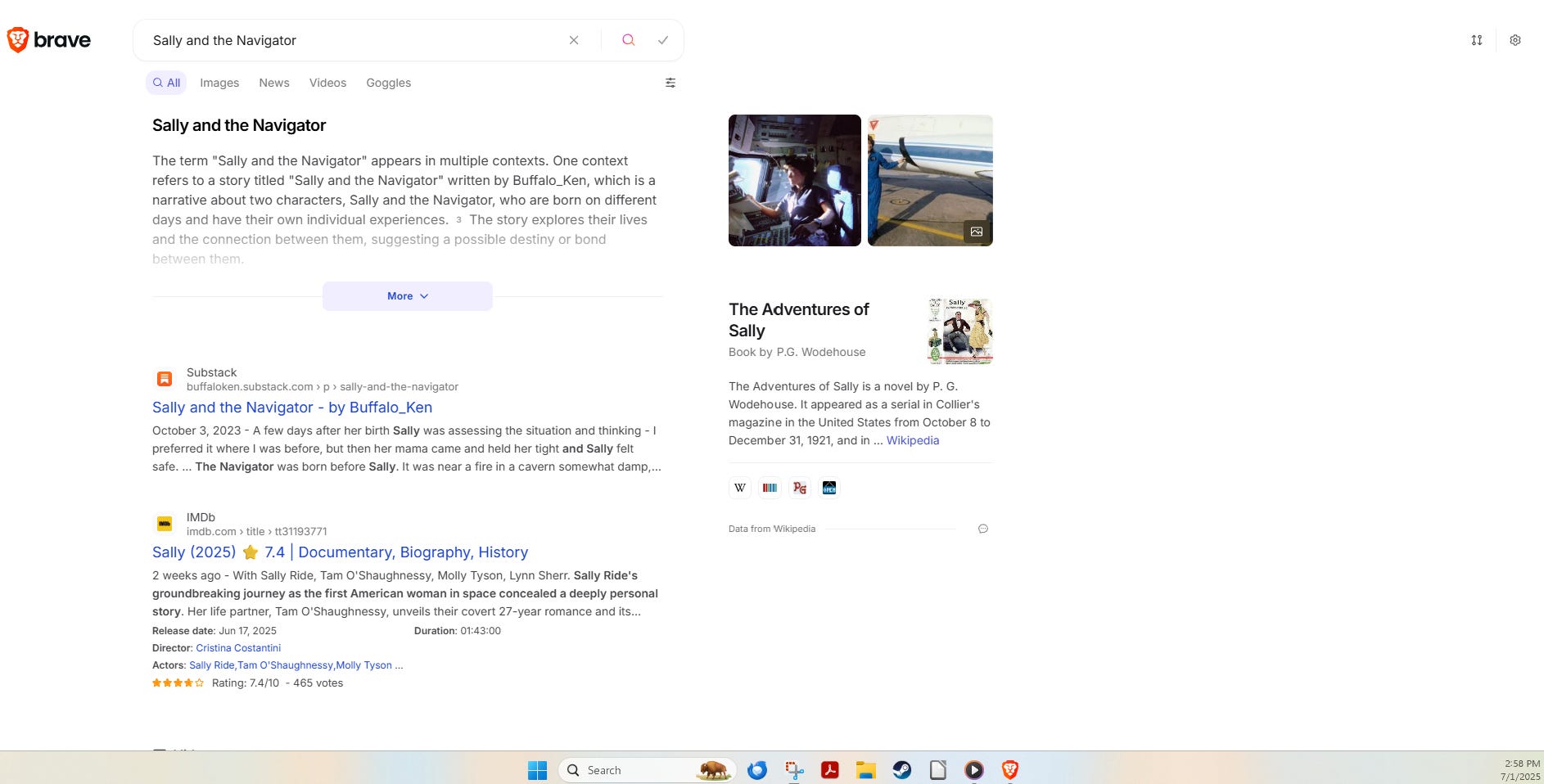Open the media player icon in the taskbar
Viewport: 1544px width, 784px height.
pyautogui.click(x=974, y=770)
